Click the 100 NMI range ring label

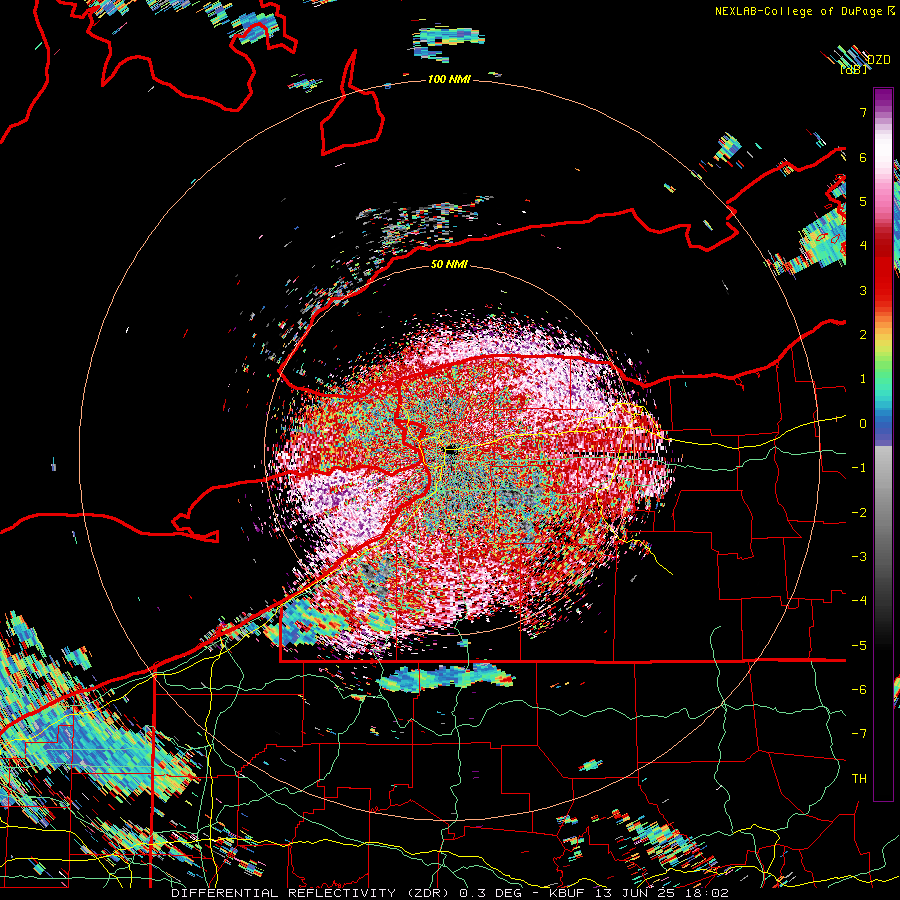[x=449, y=79]
